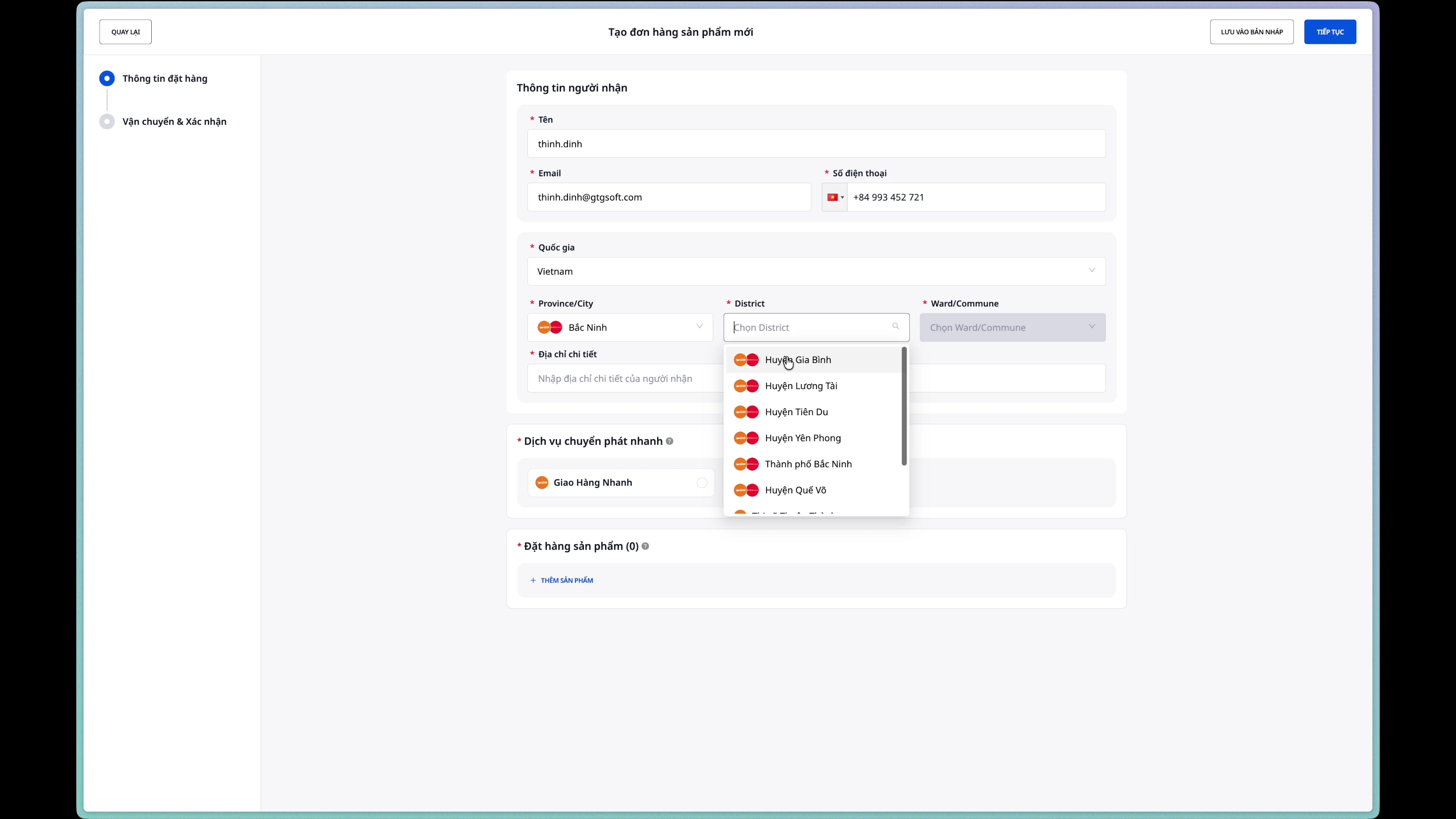Expand the Province/City Bắc Ninh dropdown arrow

(699, 327)
